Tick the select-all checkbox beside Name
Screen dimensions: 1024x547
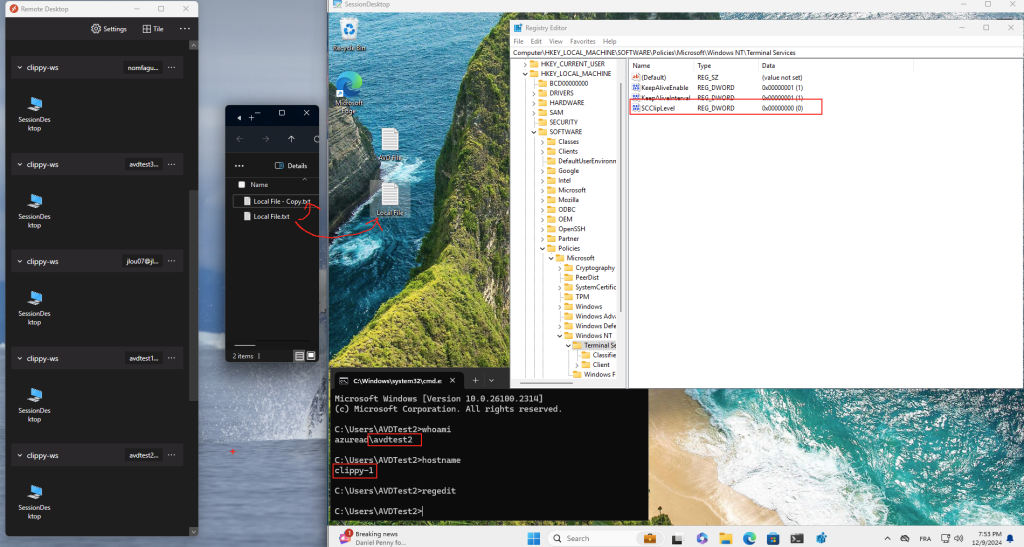pyautogui.click(x=242, y=185)
